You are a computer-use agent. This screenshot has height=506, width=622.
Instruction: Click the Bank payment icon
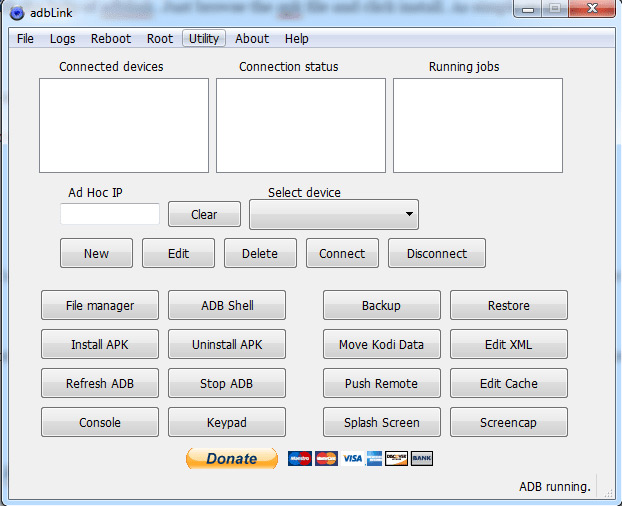pos(422,458)
